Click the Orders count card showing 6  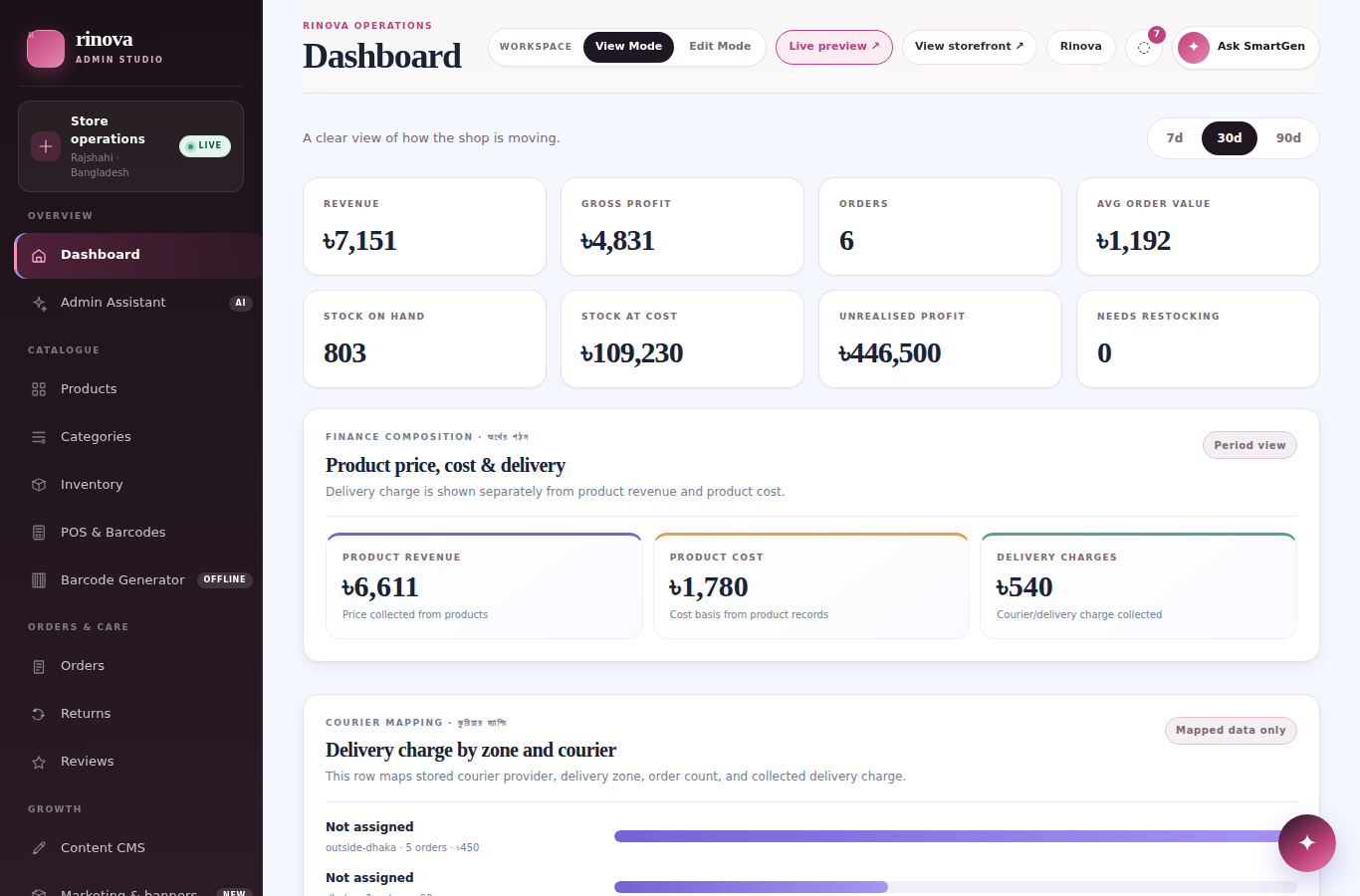(941, 226)
